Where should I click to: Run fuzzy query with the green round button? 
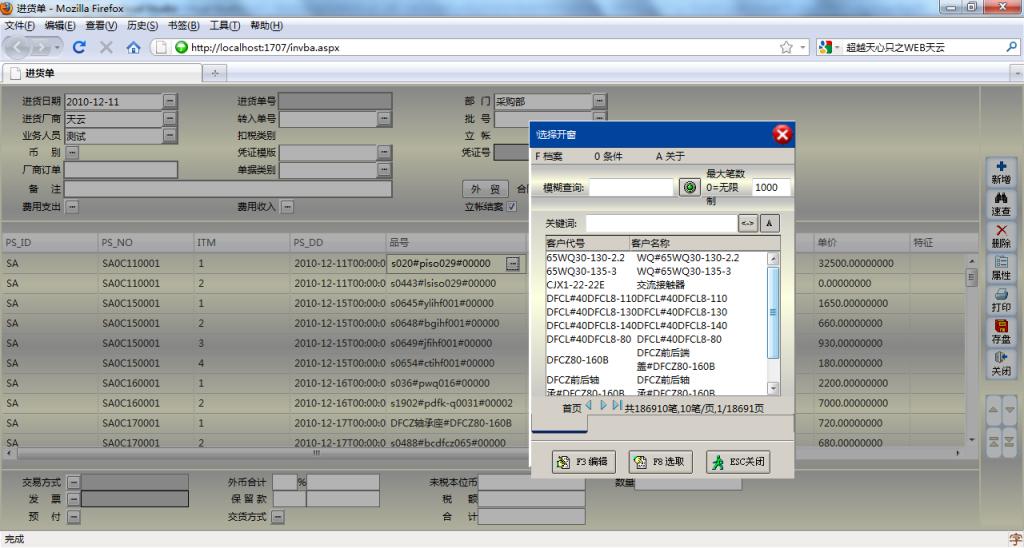[x=689, y=187]
